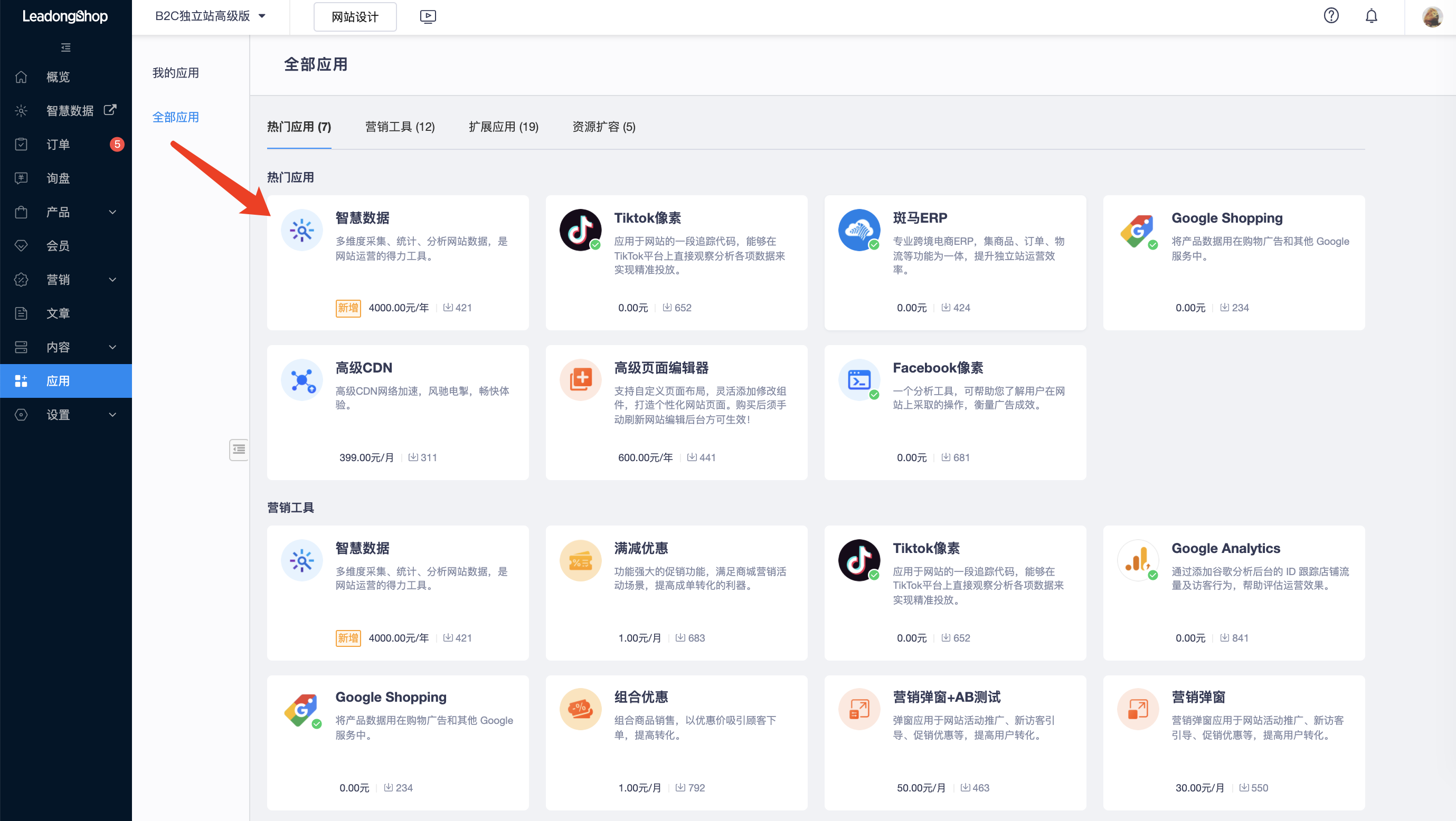The height and width of the screenshot is (821, 1456).
Task: Open the Google Analytics app icon
Action: [1138, 560]
